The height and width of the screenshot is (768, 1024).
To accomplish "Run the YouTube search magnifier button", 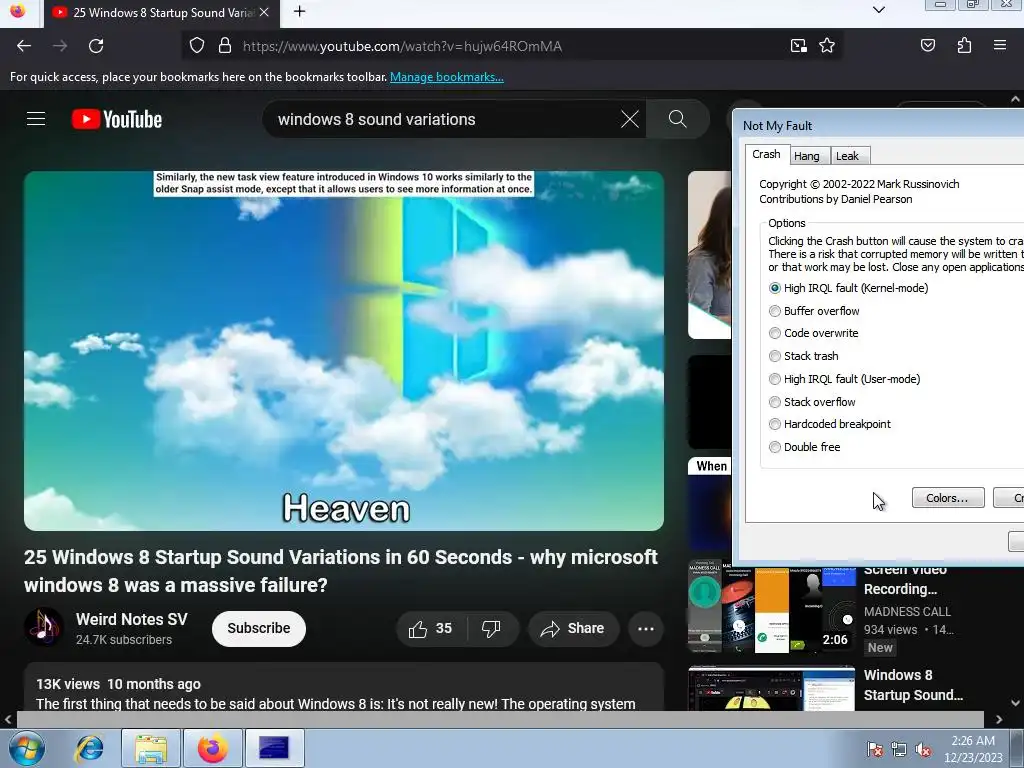I will point(677,119).
